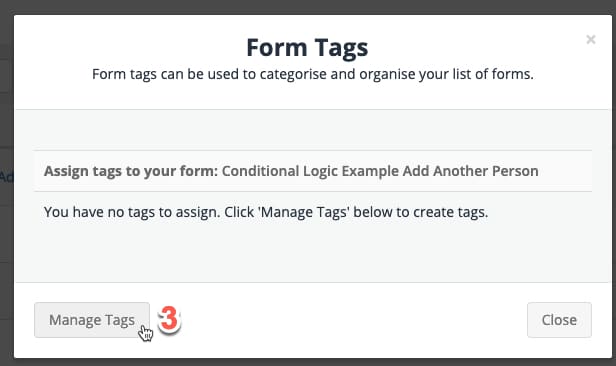Screen dimensions: 616x366
Task: Close the modal using the X icon
Action: (x=590, y=39)
